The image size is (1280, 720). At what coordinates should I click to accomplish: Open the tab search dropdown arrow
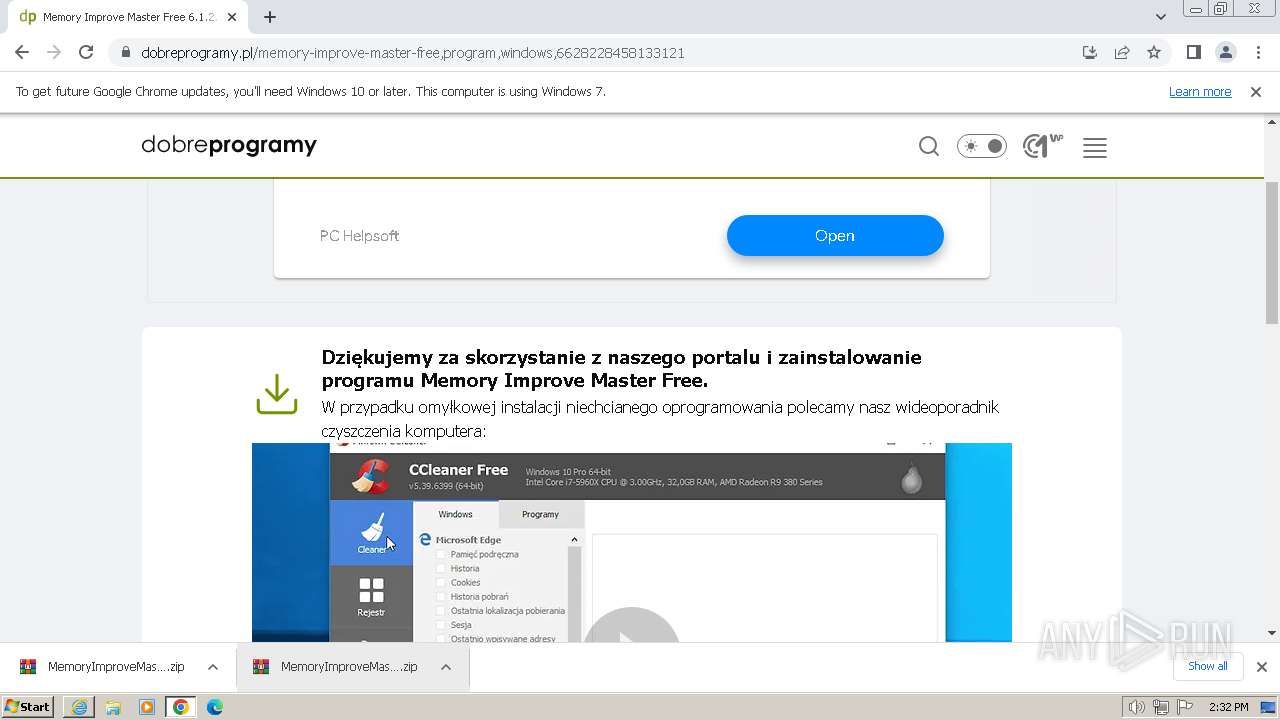point(1160,16)
